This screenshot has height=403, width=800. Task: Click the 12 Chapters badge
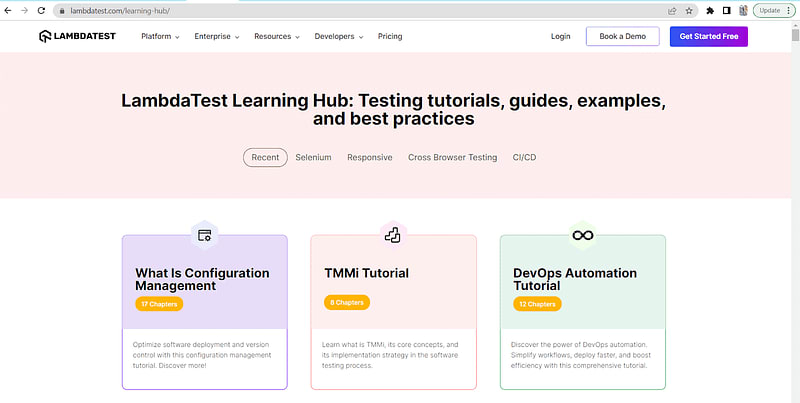tap(537, 304)
